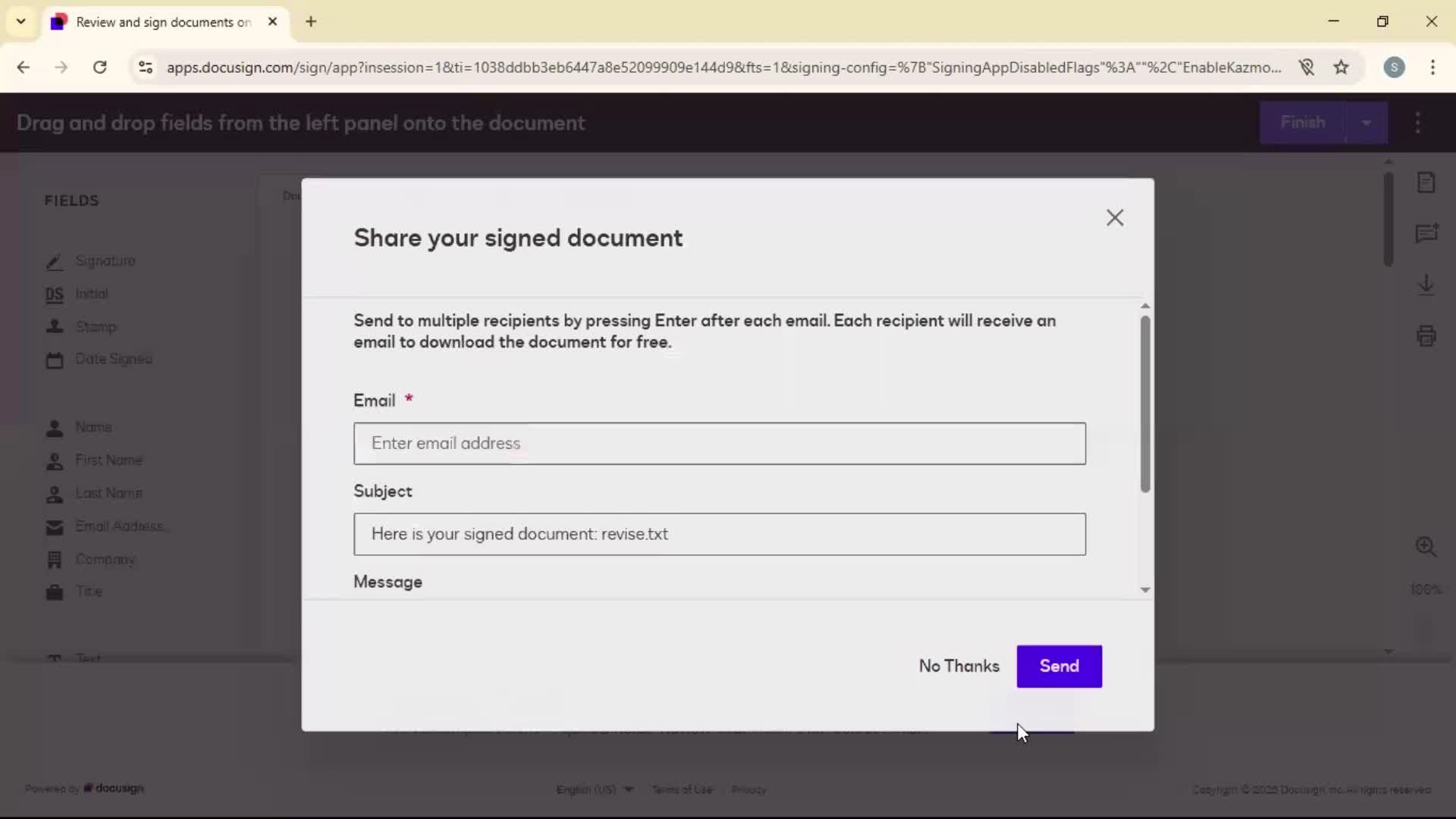
Task: Close the Share your signed document dialog
Action: point(1114,218)
